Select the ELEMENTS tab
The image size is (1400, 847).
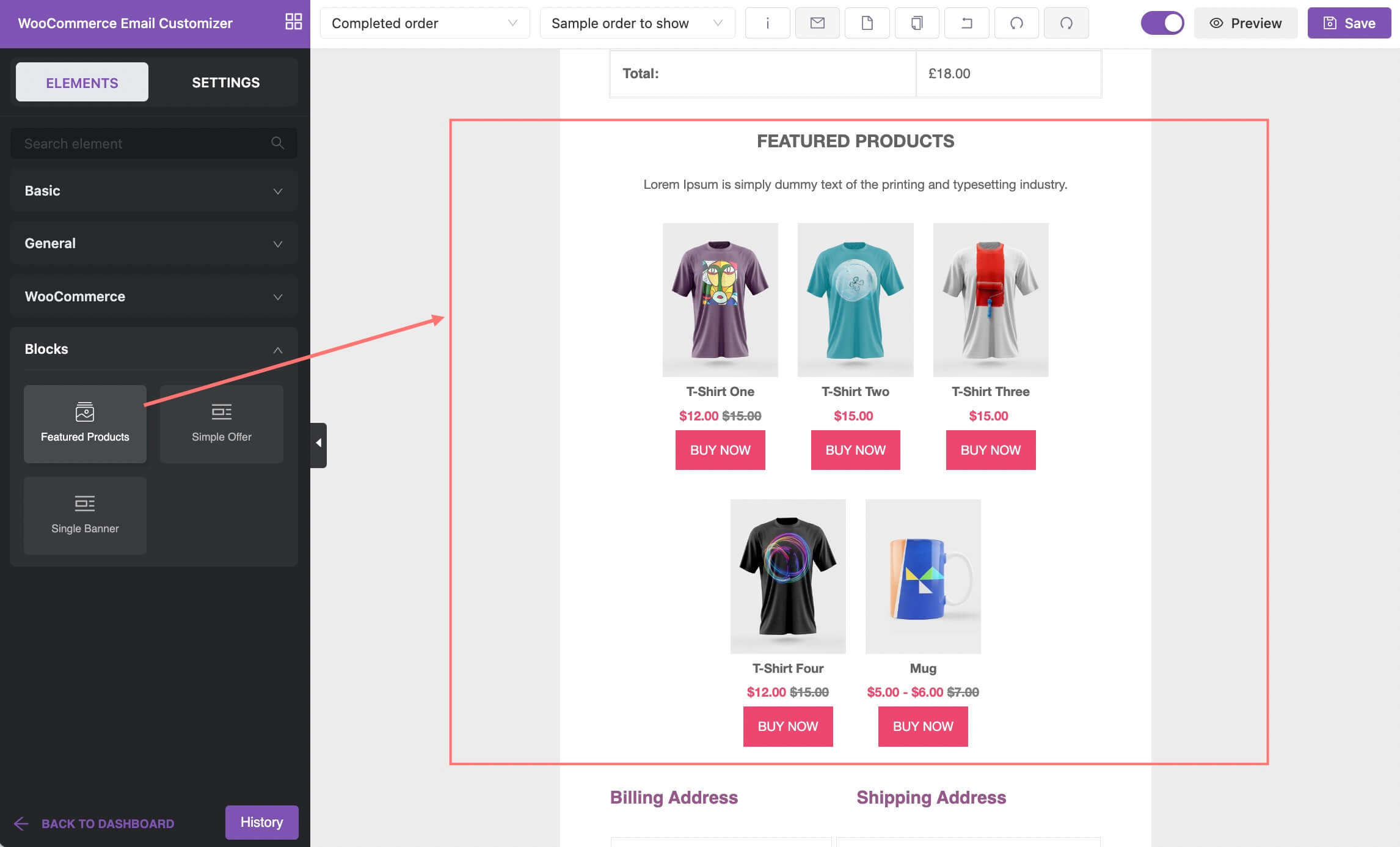click(x=82, y=82)
